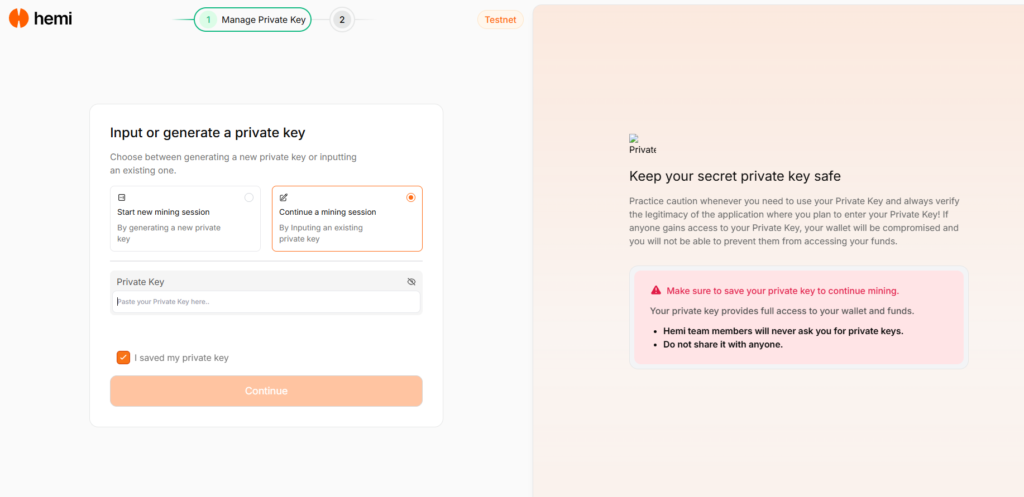
Task: Open step 1 Manage Private Key
Action: (x=253, y=20)
